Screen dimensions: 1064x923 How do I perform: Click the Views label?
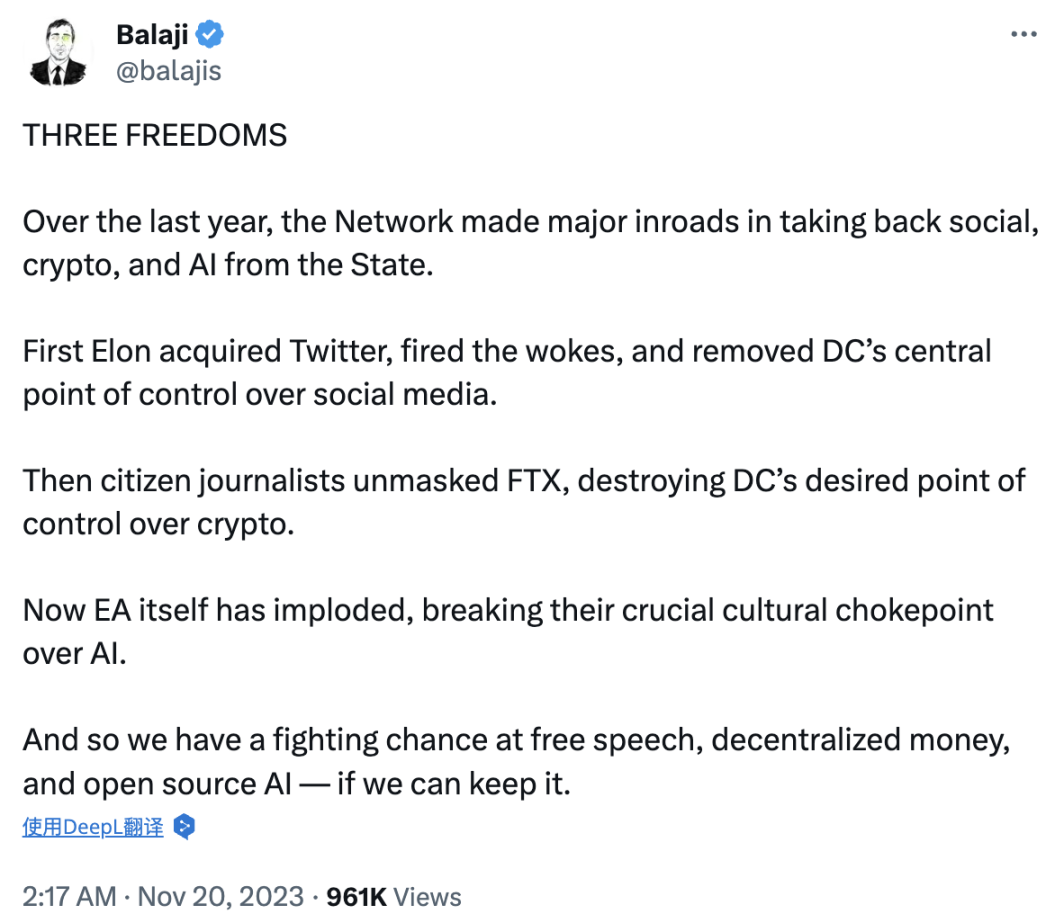(x=428, y=897)
